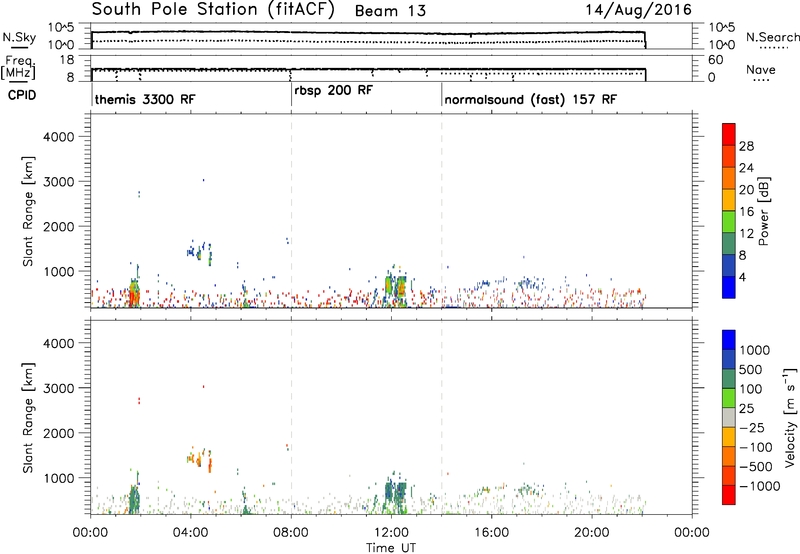The image size is (800, 554).
Task: Pick the bright blue top velocity colorbar segment
Action: pyautogui.click(x=729, y=340)
